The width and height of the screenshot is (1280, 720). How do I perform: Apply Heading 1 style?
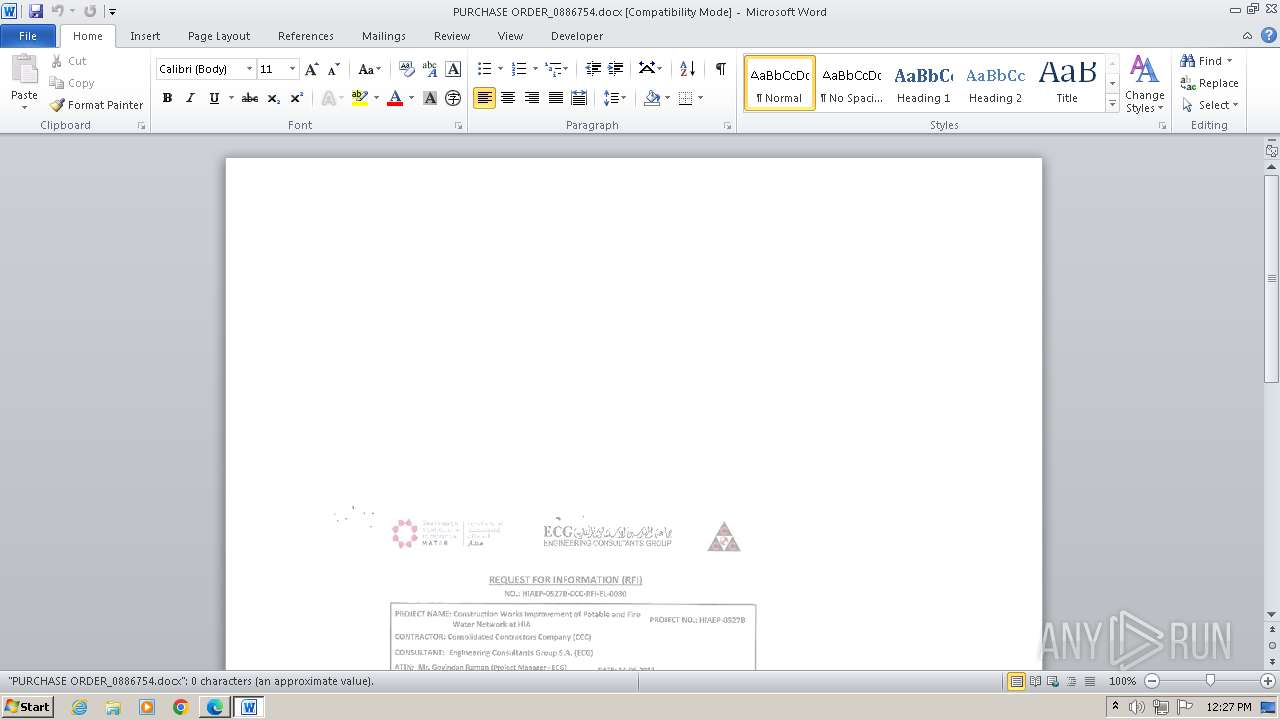click(923, 83)
